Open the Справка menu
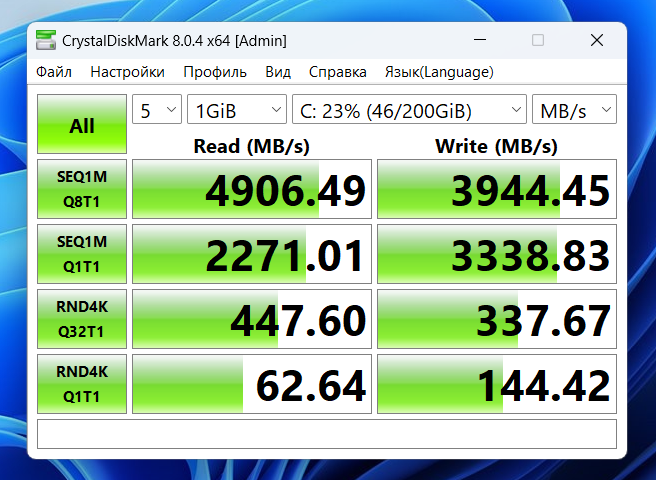 (x=338, y=72)
